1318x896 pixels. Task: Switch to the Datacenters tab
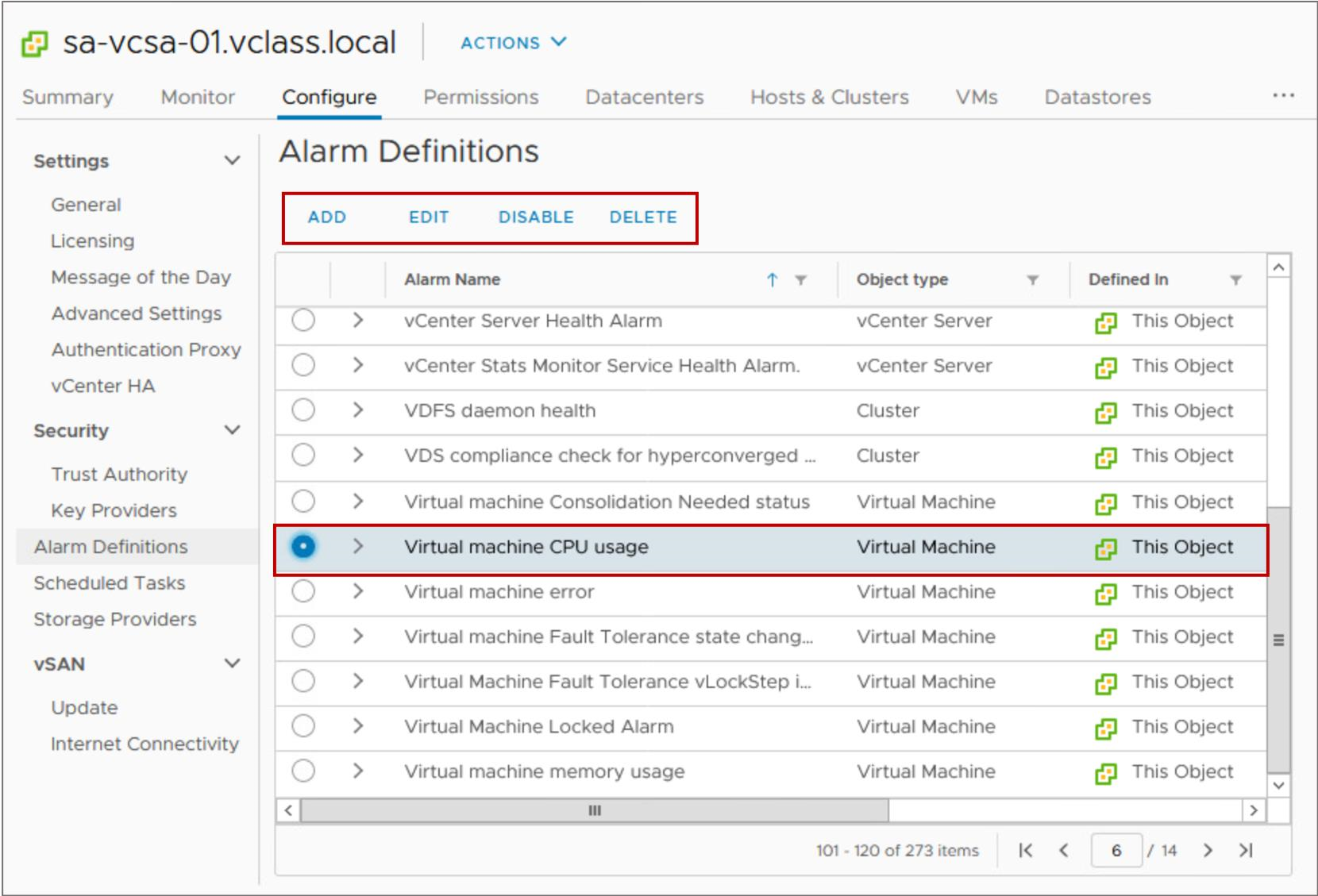click(645, 97)
